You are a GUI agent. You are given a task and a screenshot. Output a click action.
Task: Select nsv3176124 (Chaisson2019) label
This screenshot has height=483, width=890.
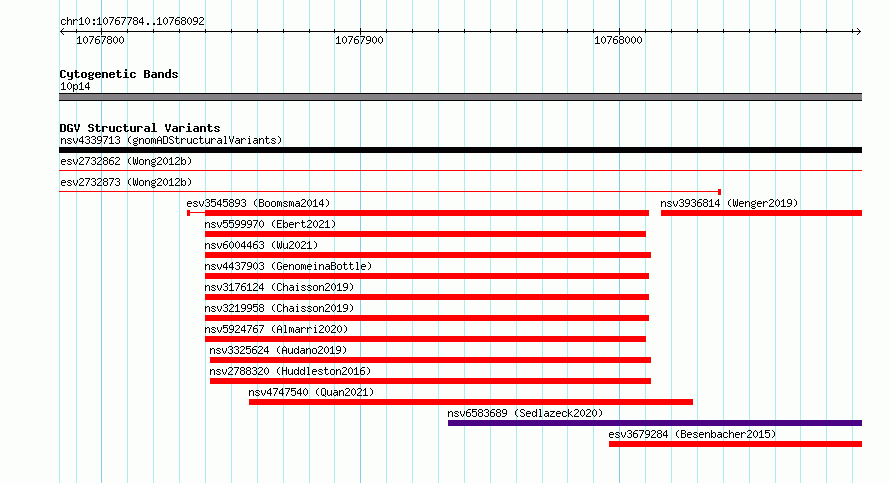point(279,287)
